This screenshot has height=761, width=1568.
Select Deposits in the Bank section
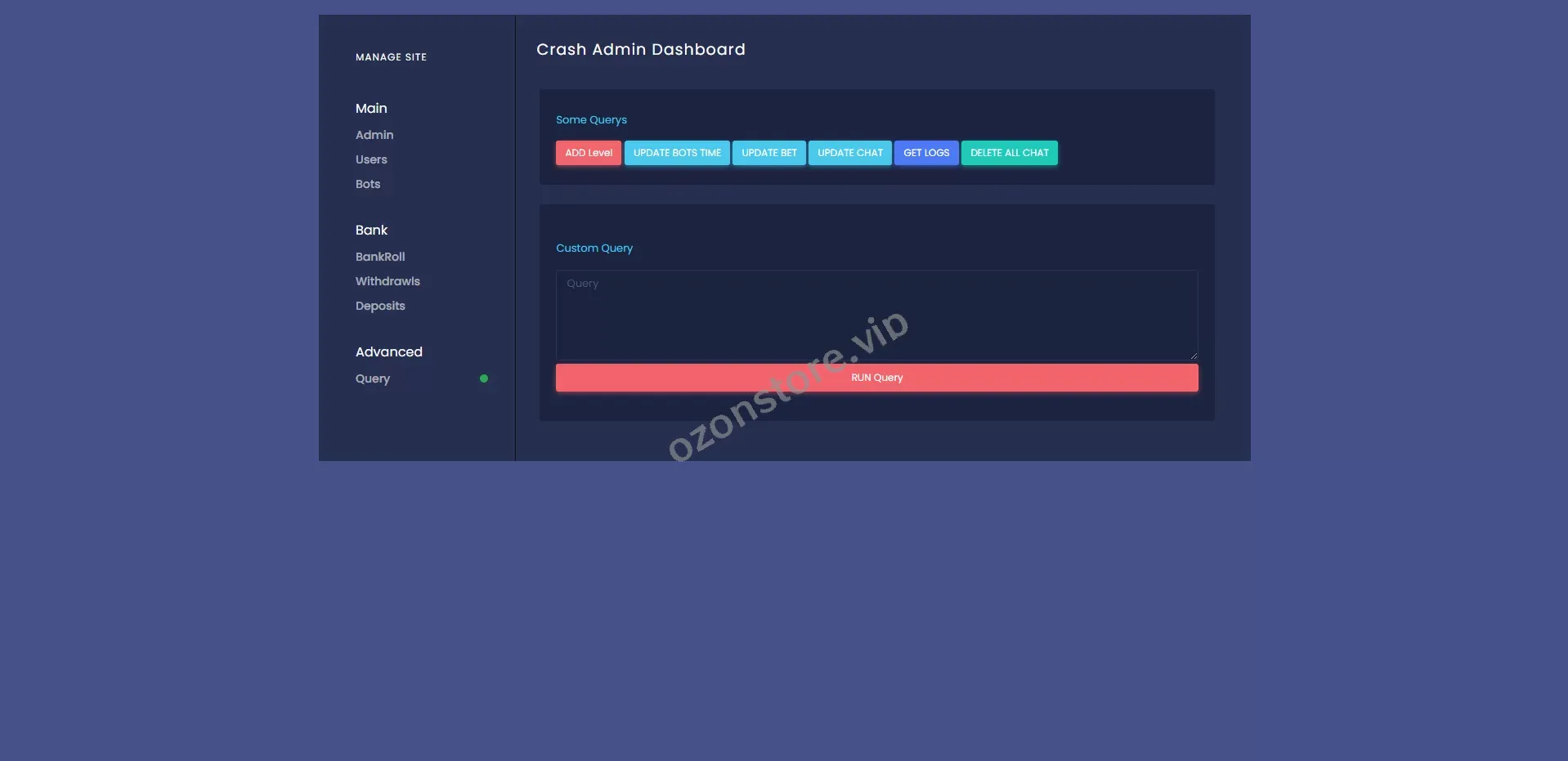[380, 306]
